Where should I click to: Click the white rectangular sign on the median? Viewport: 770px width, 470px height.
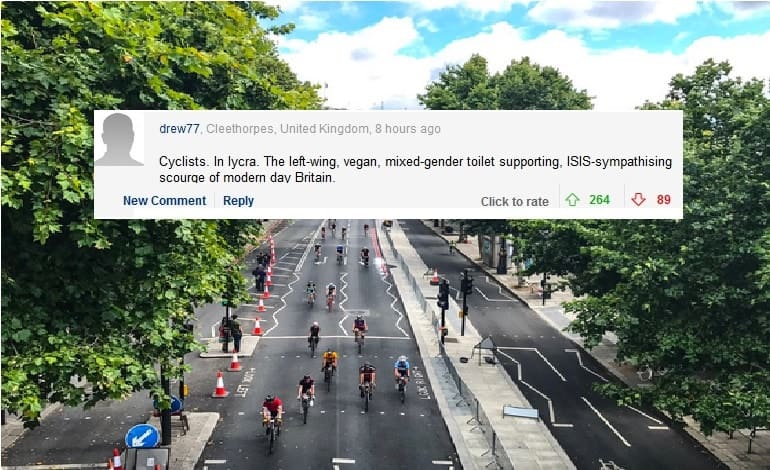coord(521,413)
